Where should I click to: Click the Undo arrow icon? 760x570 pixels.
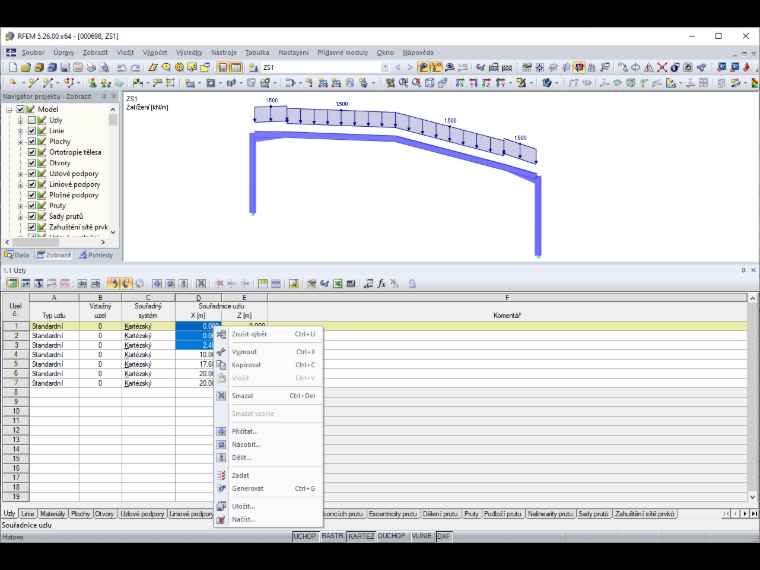122,67
